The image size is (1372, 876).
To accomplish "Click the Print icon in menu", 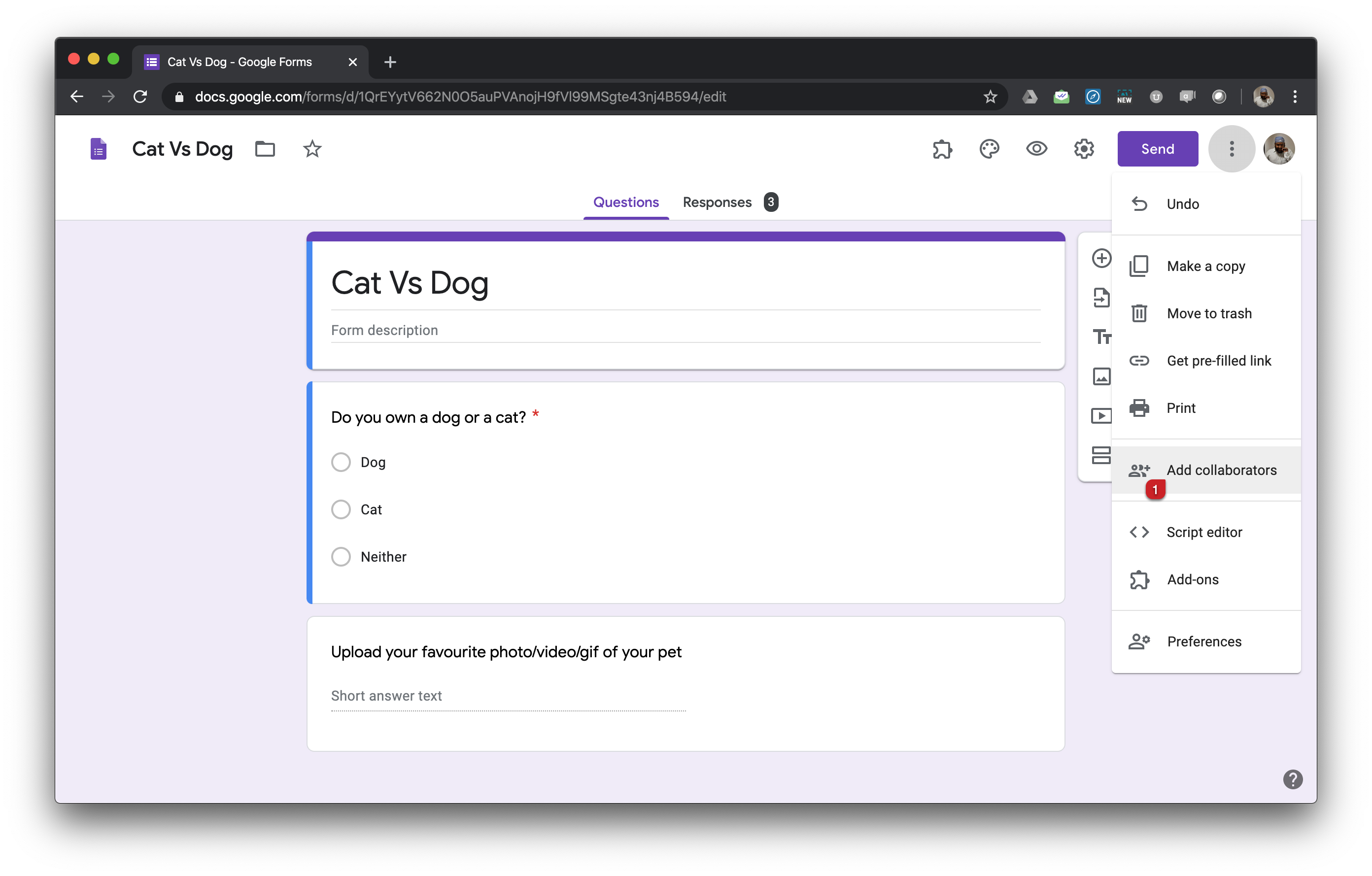I will 1139,408.
